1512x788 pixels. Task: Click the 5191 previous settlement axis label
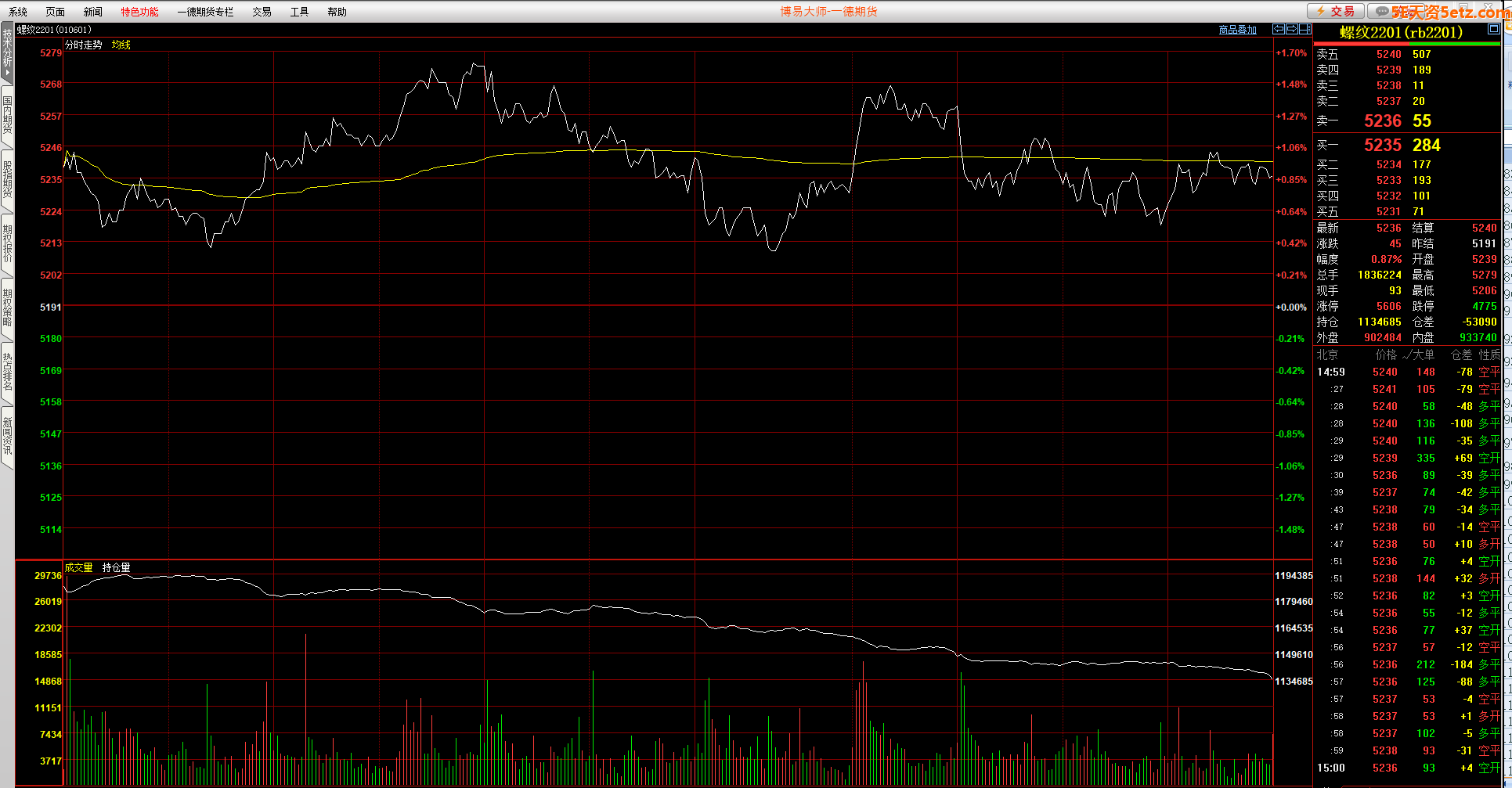click(x=51, y=307)
